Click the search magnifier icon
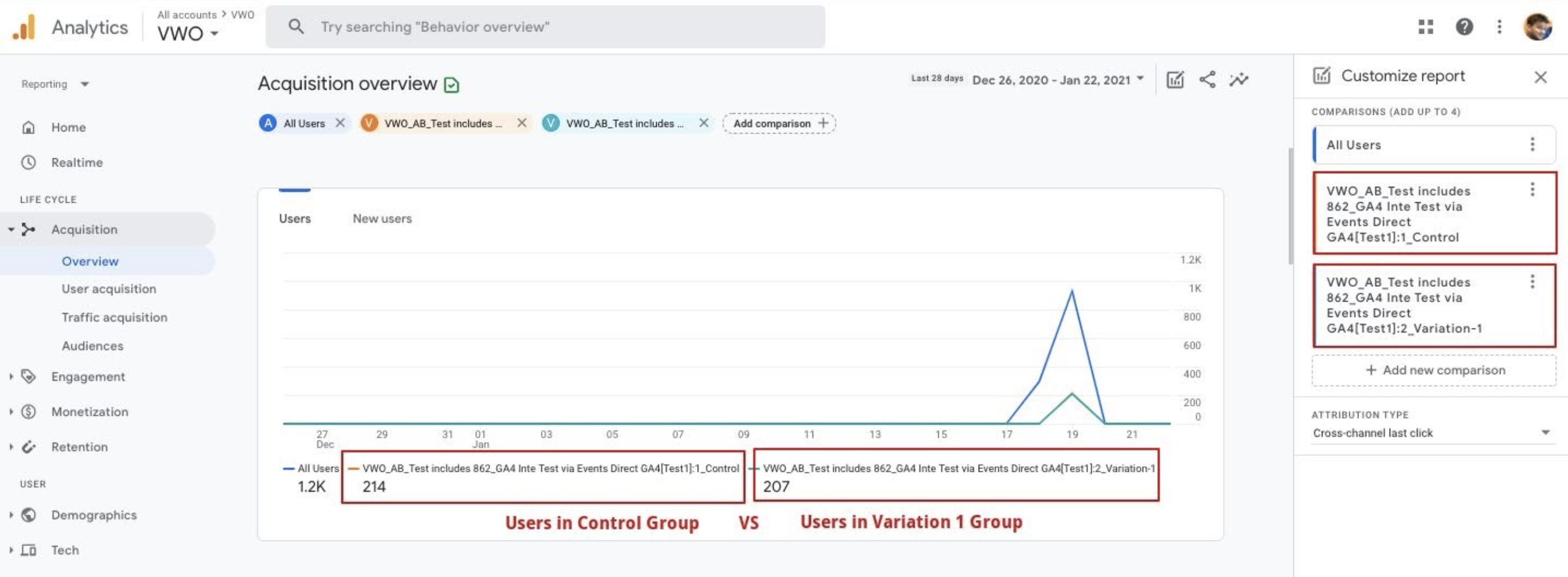This screenshot has height=577, width=1568. [x=296, y=26]
